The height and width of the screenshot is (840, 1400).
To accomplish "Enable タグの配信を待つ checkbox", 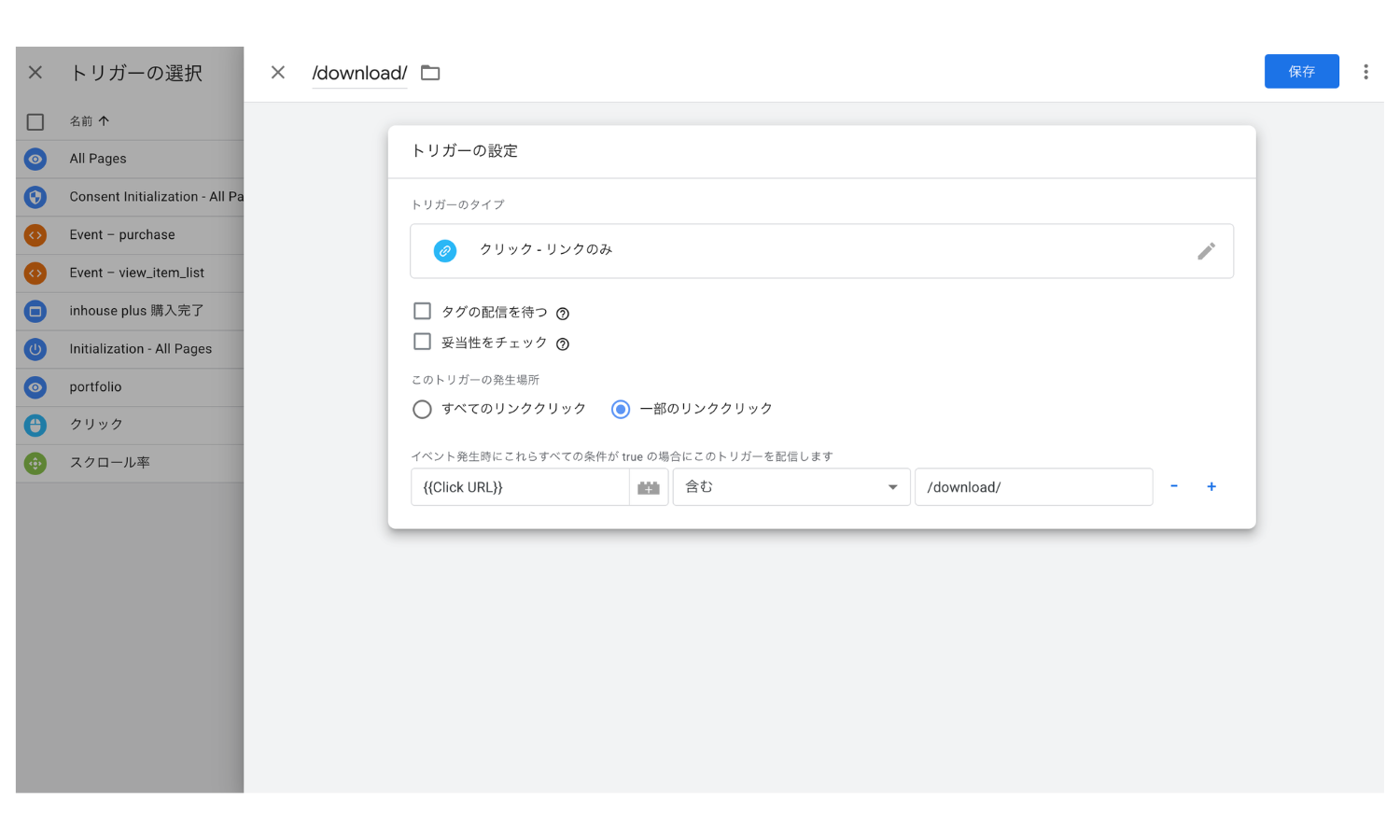I will (x=422, y=311).
